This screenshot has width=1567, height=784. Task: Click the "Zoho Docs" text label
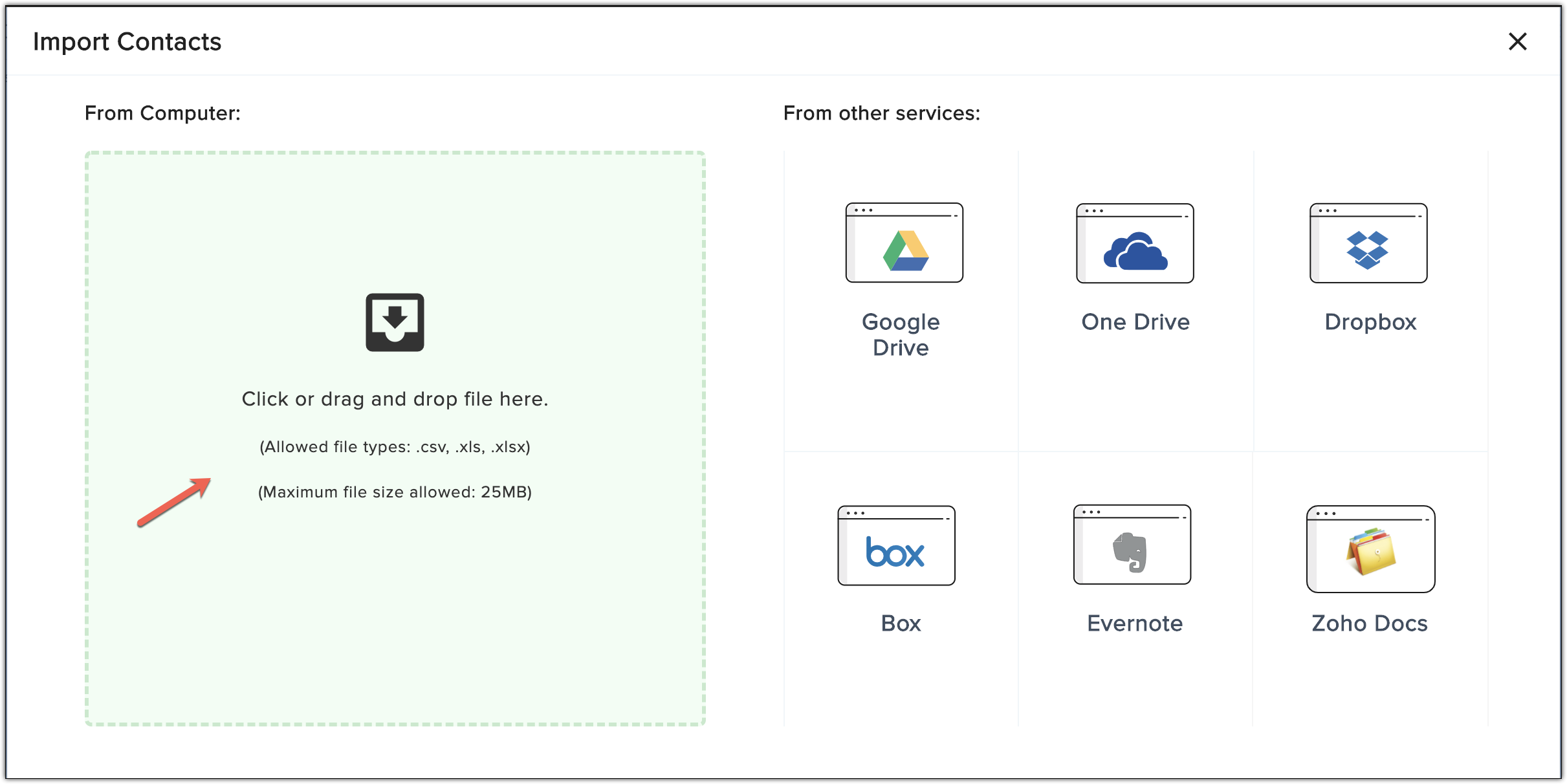1369,623
